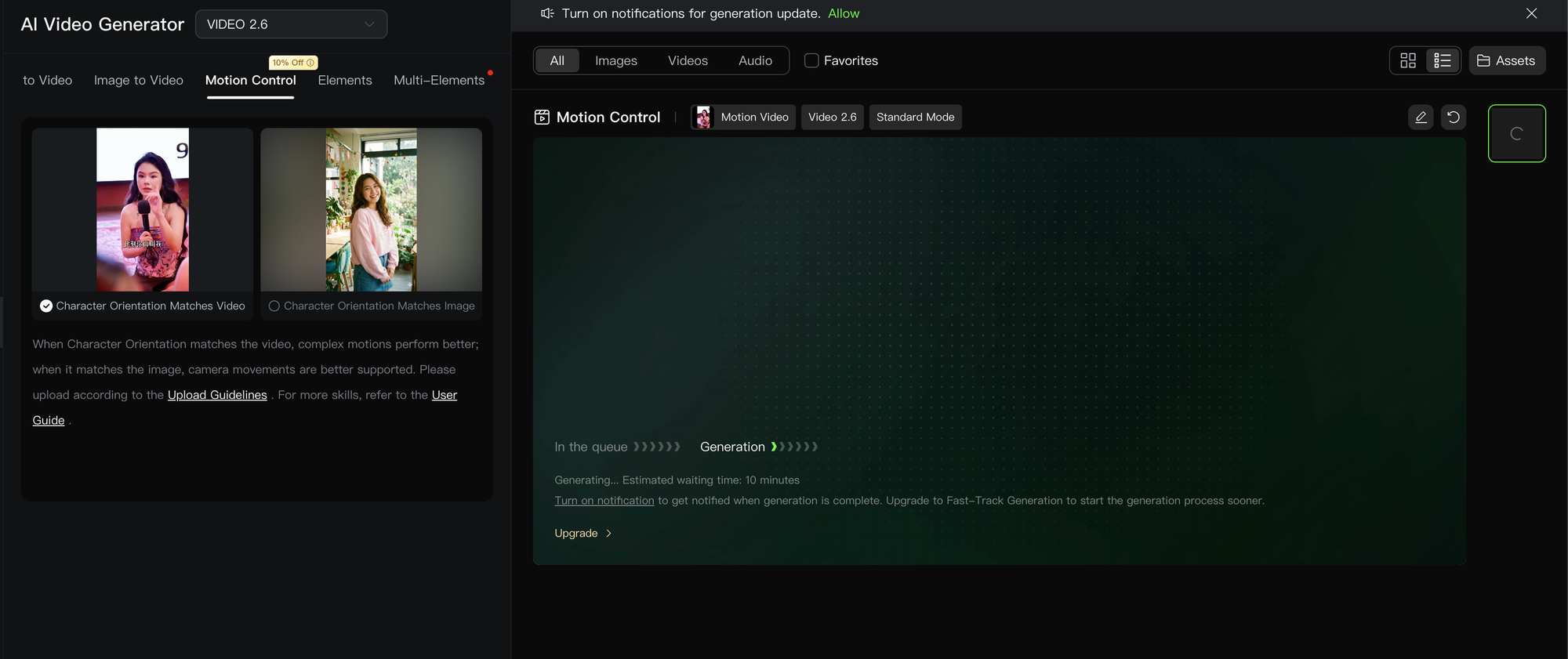Open the VIDEO 2.6 model dropdown
The width and height of the screenshot is (1568, 659).
point(291,24)
